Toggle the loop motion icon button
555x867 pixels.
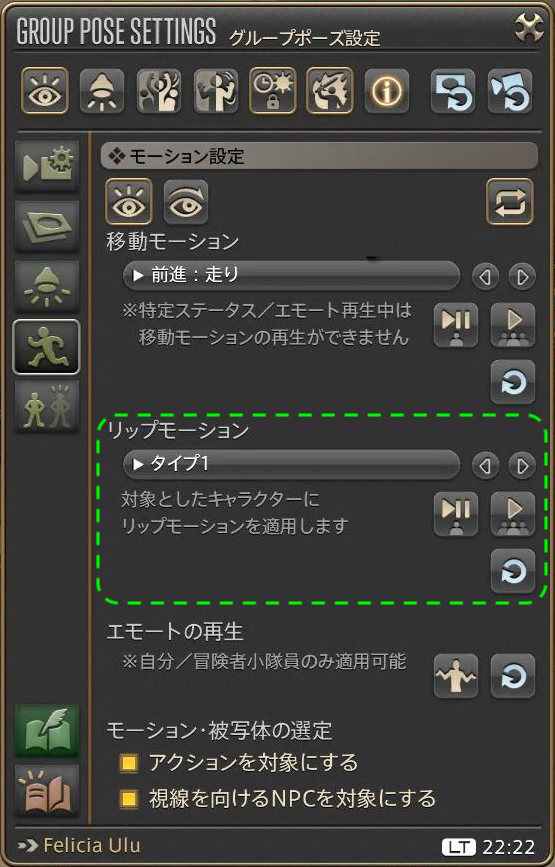510,201
